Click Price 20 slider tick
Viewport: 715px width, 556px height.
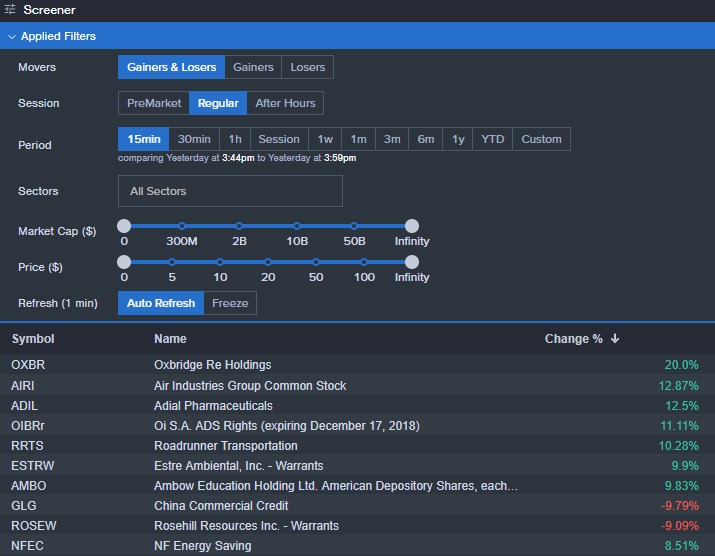pyautogui.click(x=268, y=262)
